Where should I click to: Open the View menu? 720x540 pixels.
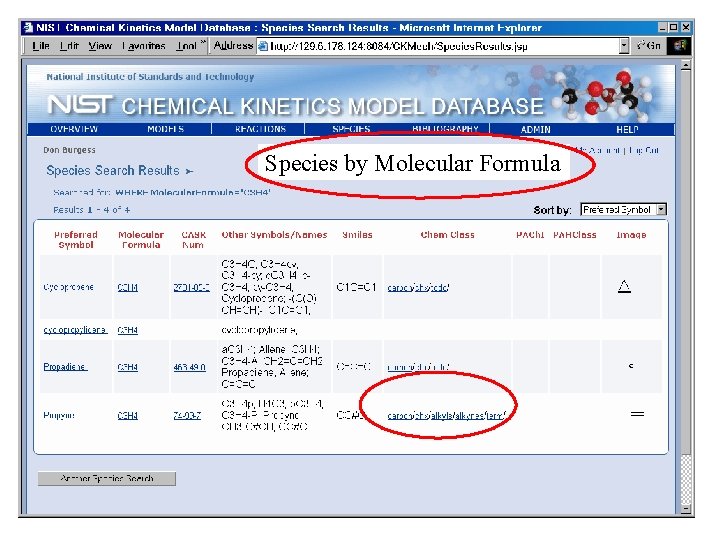[x=100, y=46]
